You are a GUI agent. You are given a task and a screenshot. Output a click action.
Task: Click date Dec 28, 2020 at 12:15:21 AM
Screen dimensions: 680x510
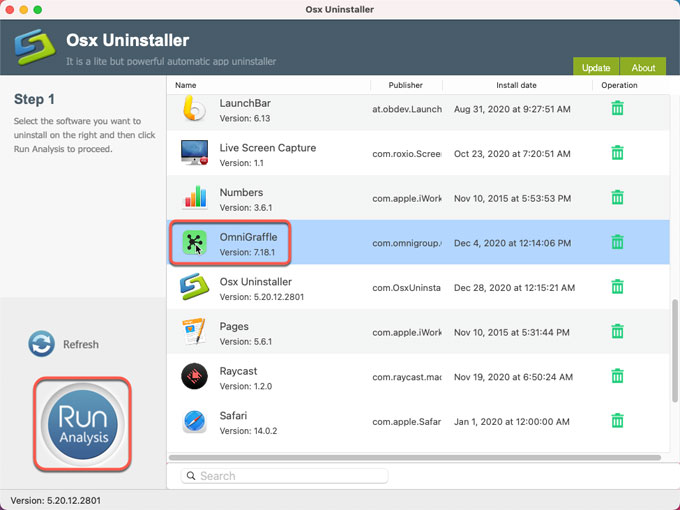coord(514,288)
